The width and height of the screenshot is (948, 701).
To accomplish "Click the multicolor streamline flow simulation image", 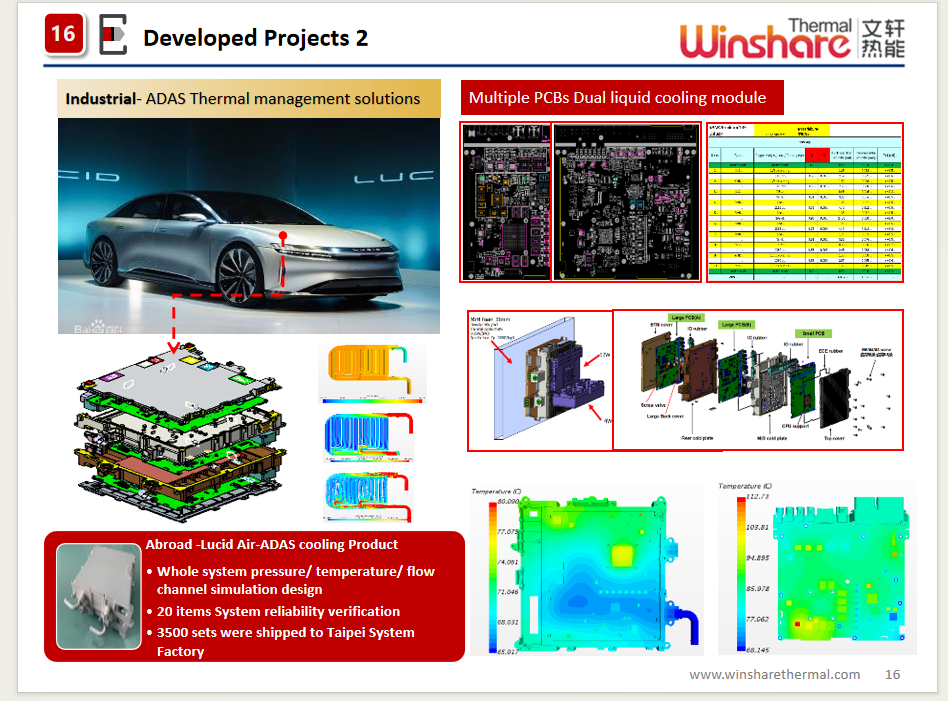I will (x=368, y=496).
